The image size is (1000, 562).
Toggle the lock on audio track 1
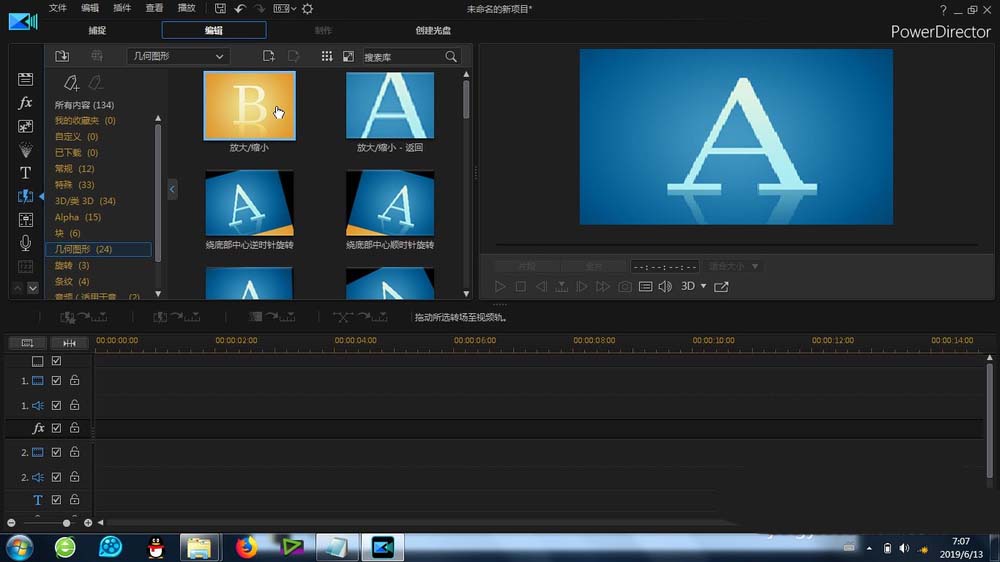pyautogui.click(x=75, y=406)
